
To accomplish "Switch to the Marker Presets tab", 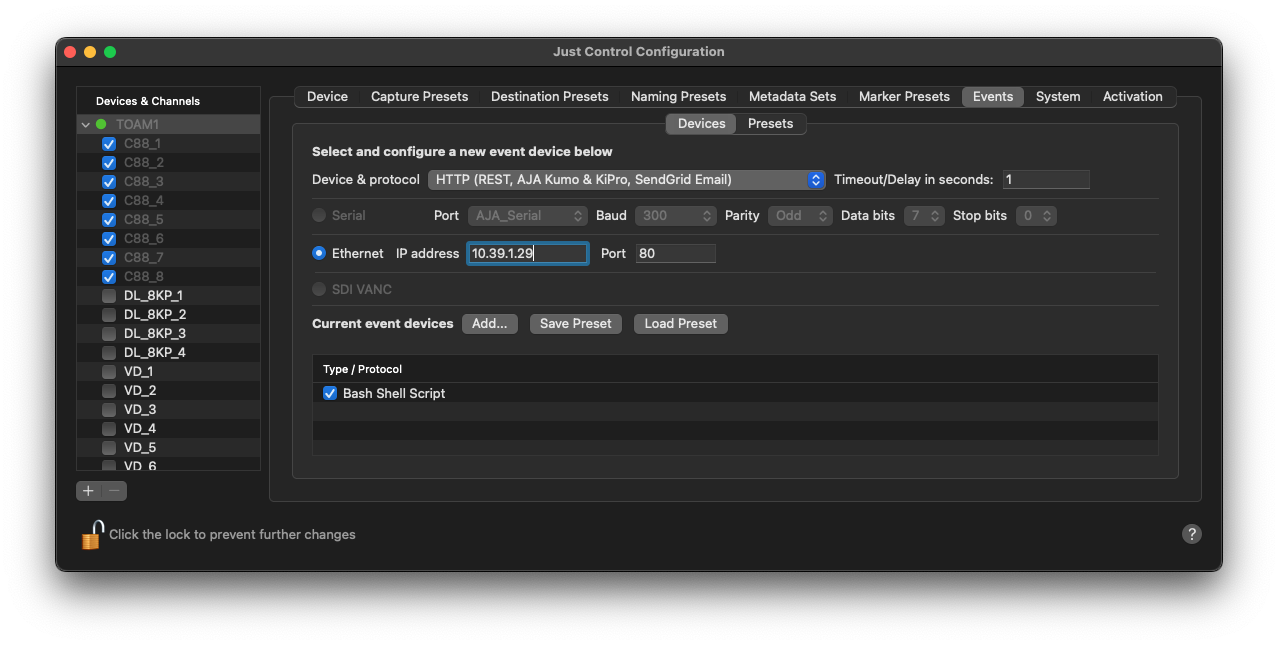I will click(x=904, y=97).
